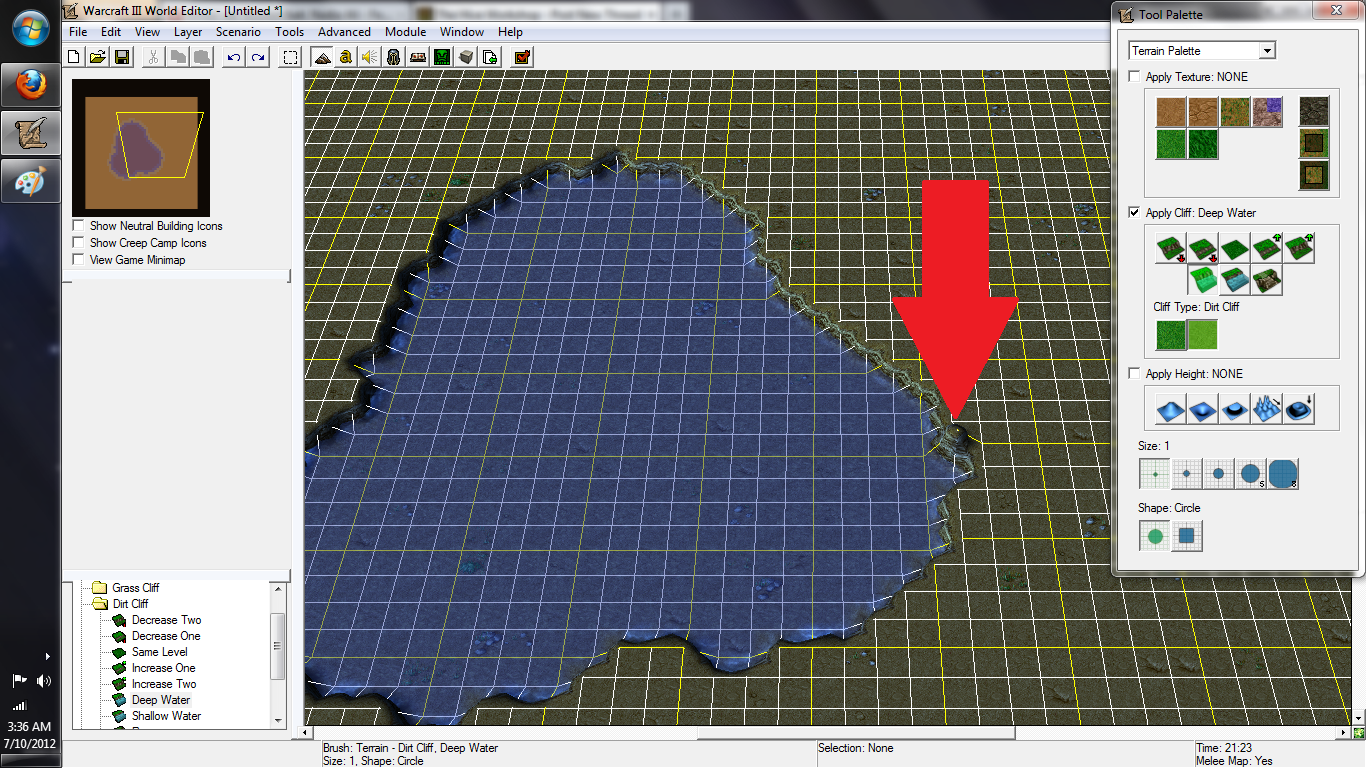The image size is (1366, 768).
Task: Open the Object Editor helmet icon
Action: (x=394, y=57)
